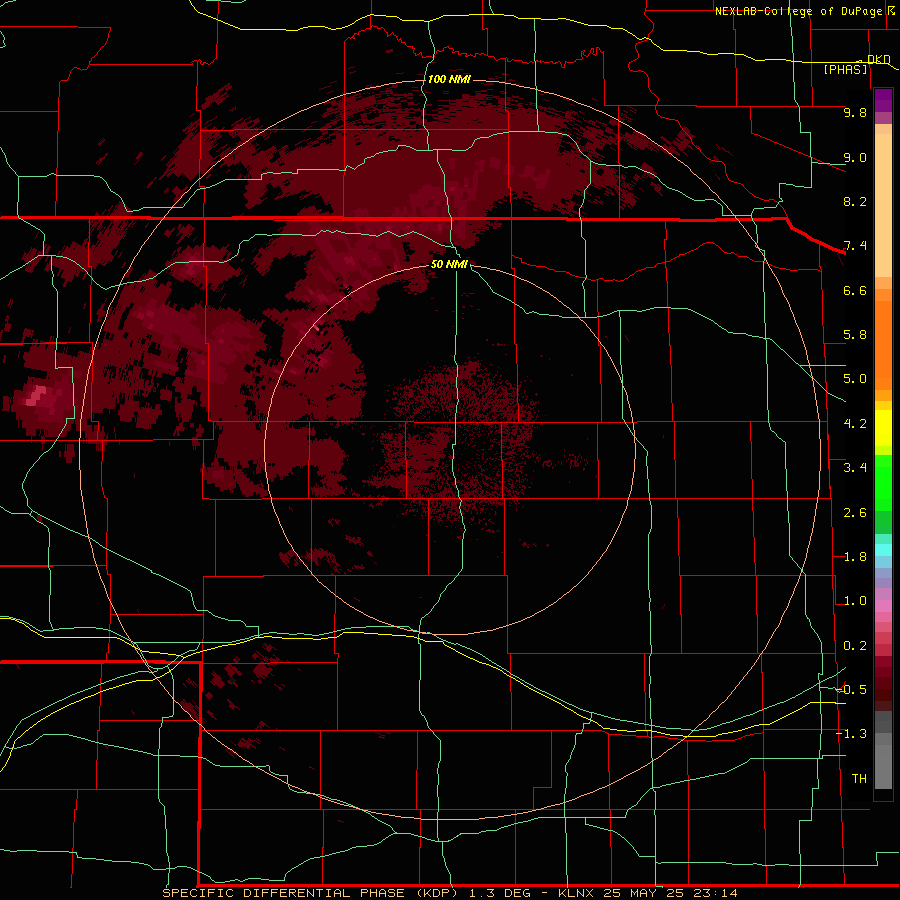The image size is (900, 900).
Task: Click the 1.8 value on color scale
Action: 855,557
